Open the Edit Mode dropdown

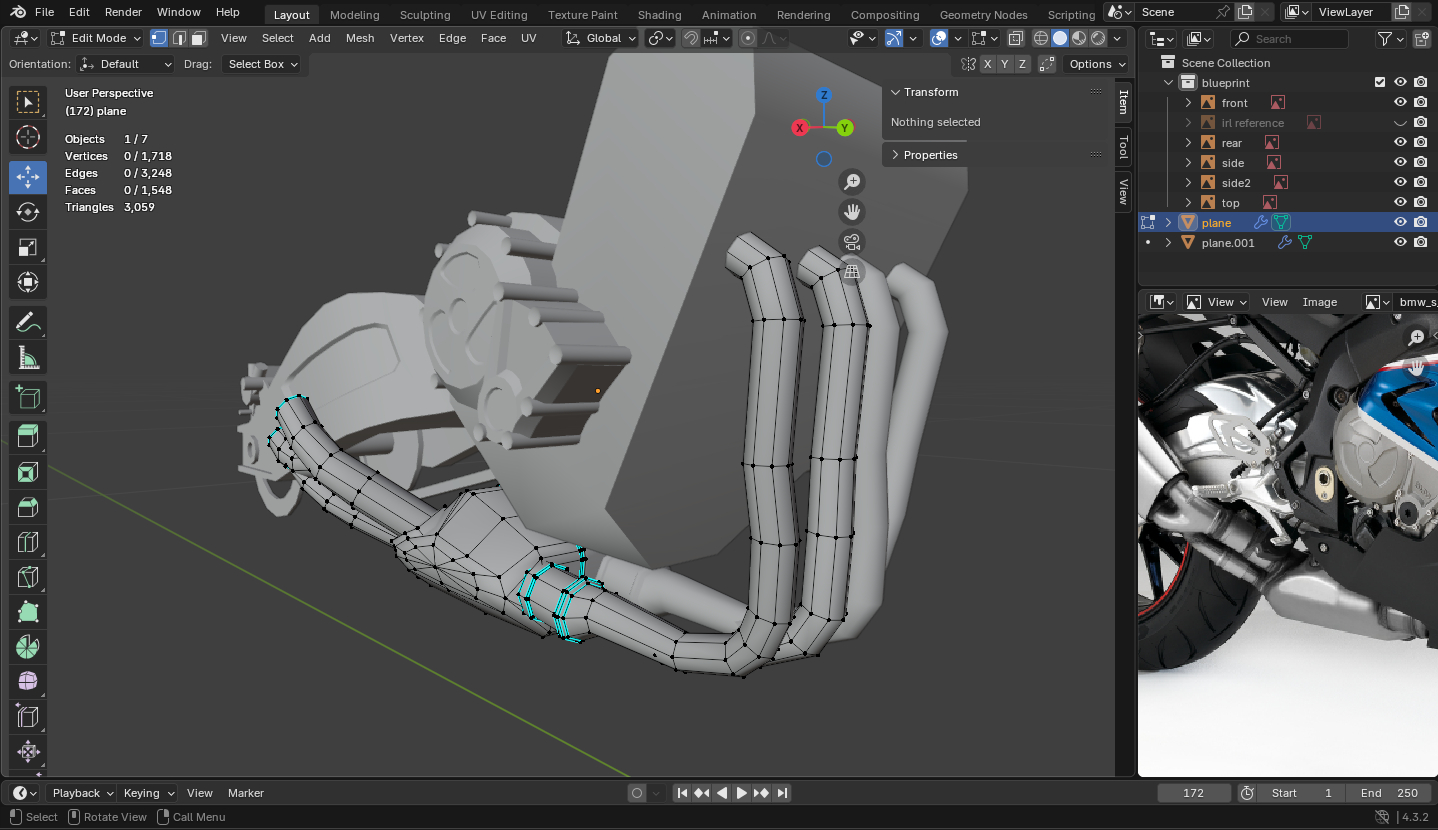click(97, 38)
